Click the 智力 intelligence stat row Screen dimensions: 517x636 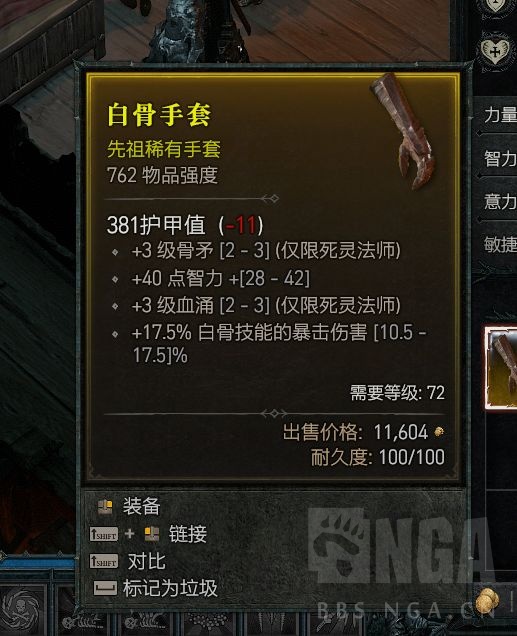coord(497,158)
